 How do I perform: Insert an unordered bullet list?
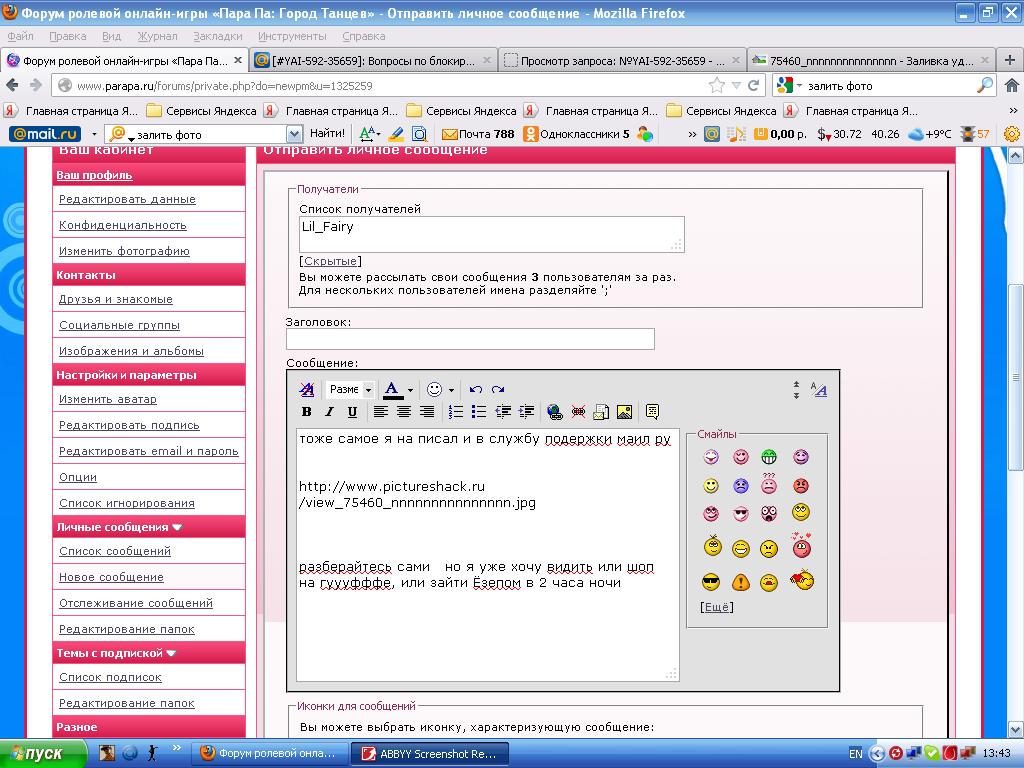pyautogui.click(x=479, y=411)
